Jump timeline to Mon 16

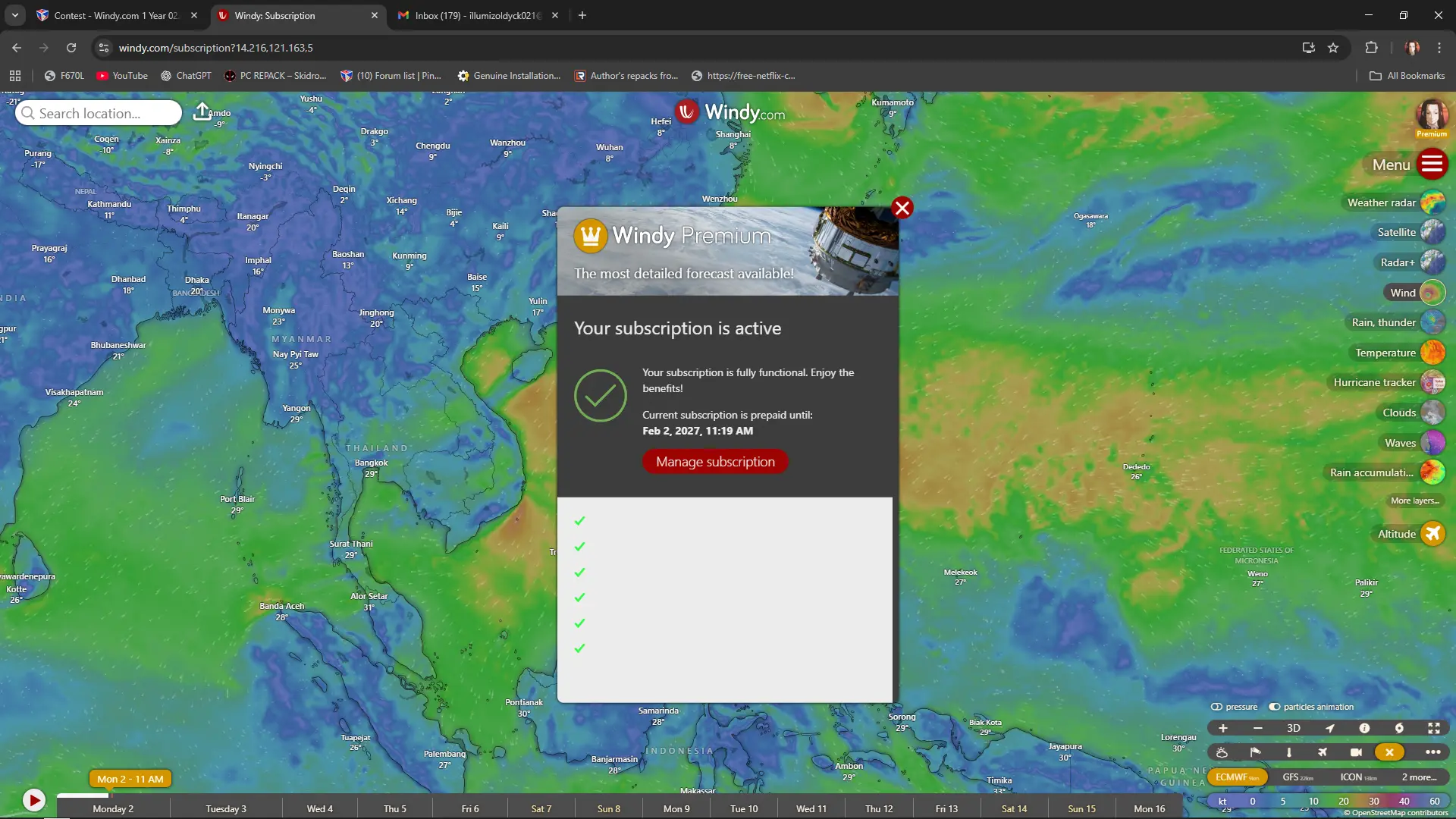click(1150, 809)
